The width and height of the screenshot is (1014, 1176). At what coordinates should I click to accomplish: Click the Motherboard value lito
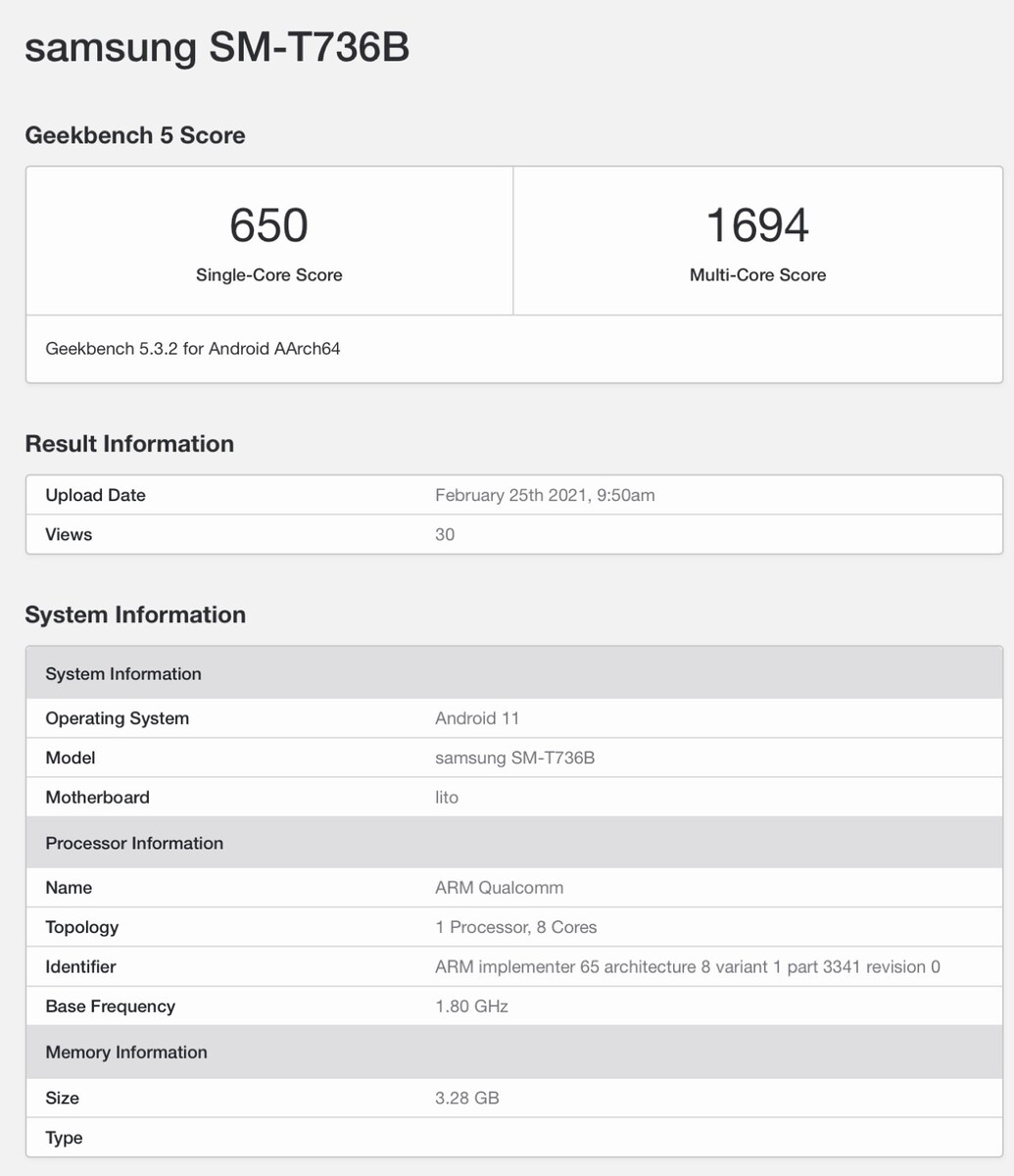coord(447,797)
